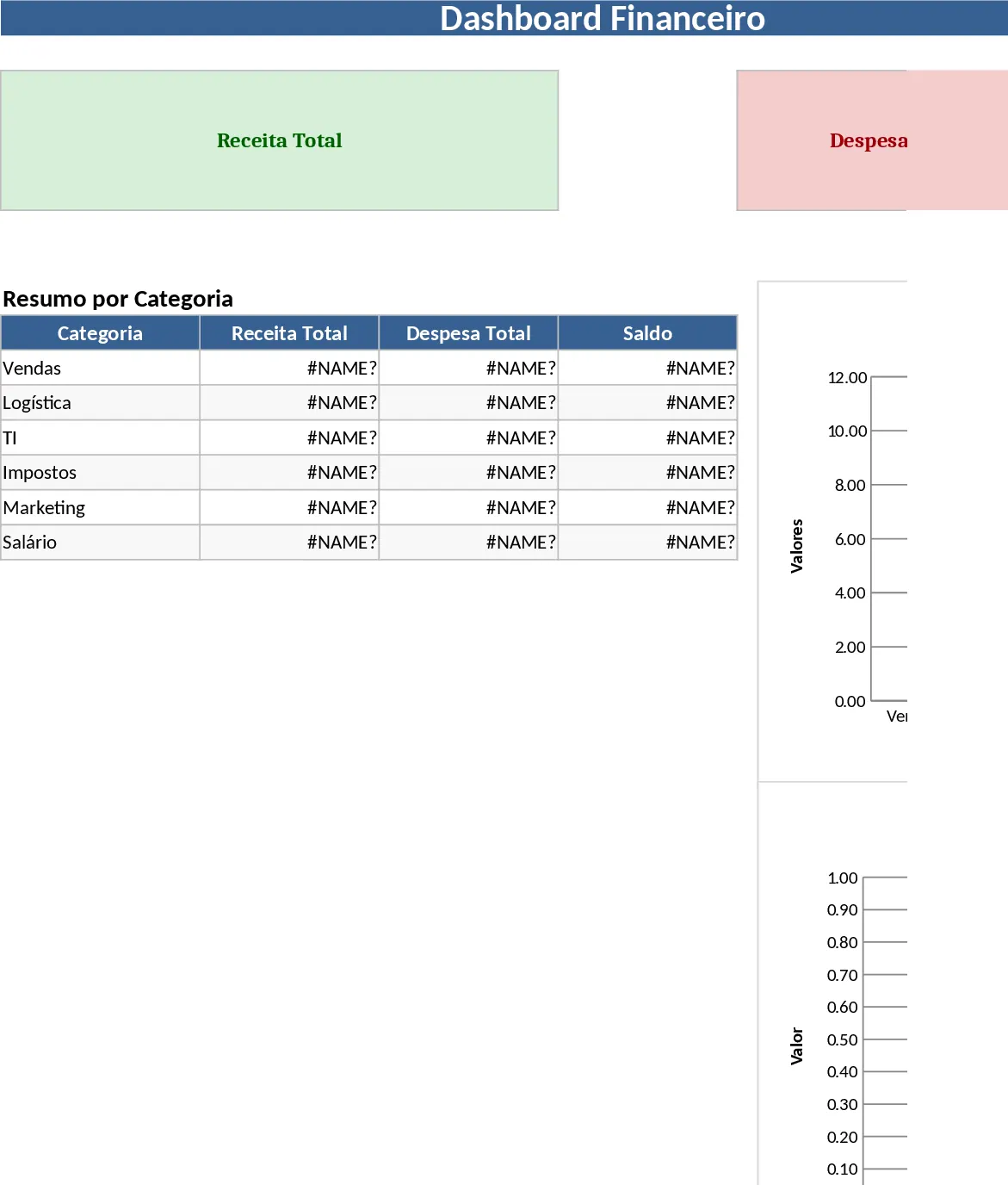The height and width of the screenshot is (1185, 1008).
Task: Click the Salário category cell
Action: 100,543
